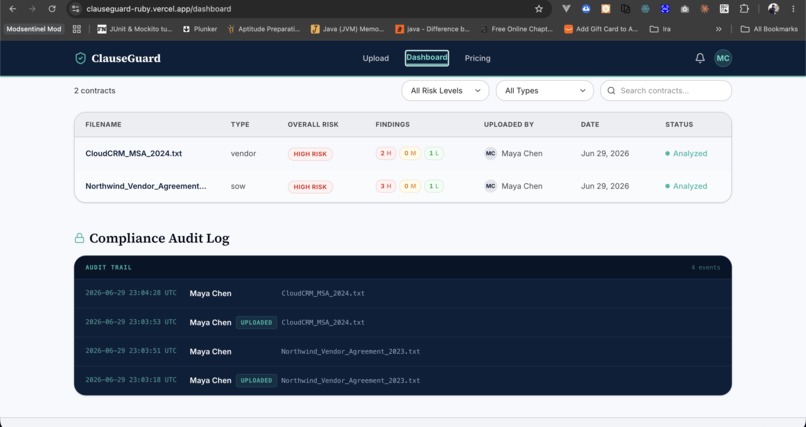Open the Java (JVM) Memory bookmark
Image resolution: width=806 pixels, height=427 pixels.
(x=347, y=29)
